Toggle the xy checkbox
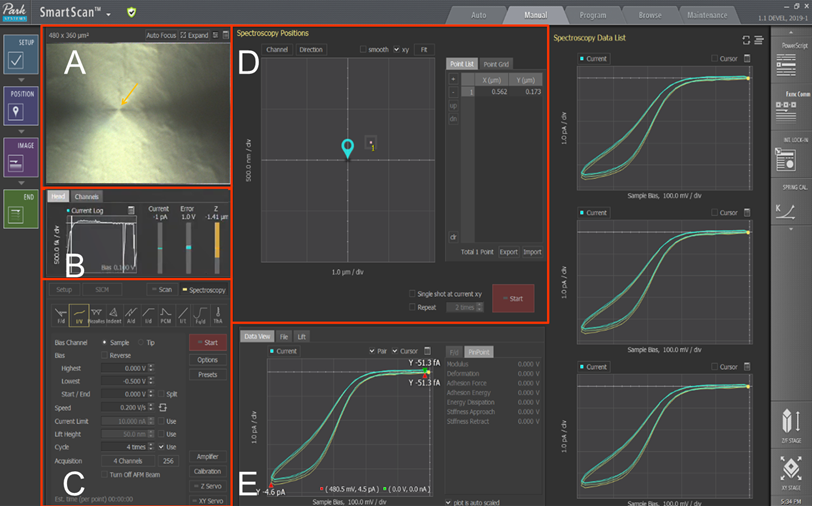 pyautogui.click(x=396, y=49)
